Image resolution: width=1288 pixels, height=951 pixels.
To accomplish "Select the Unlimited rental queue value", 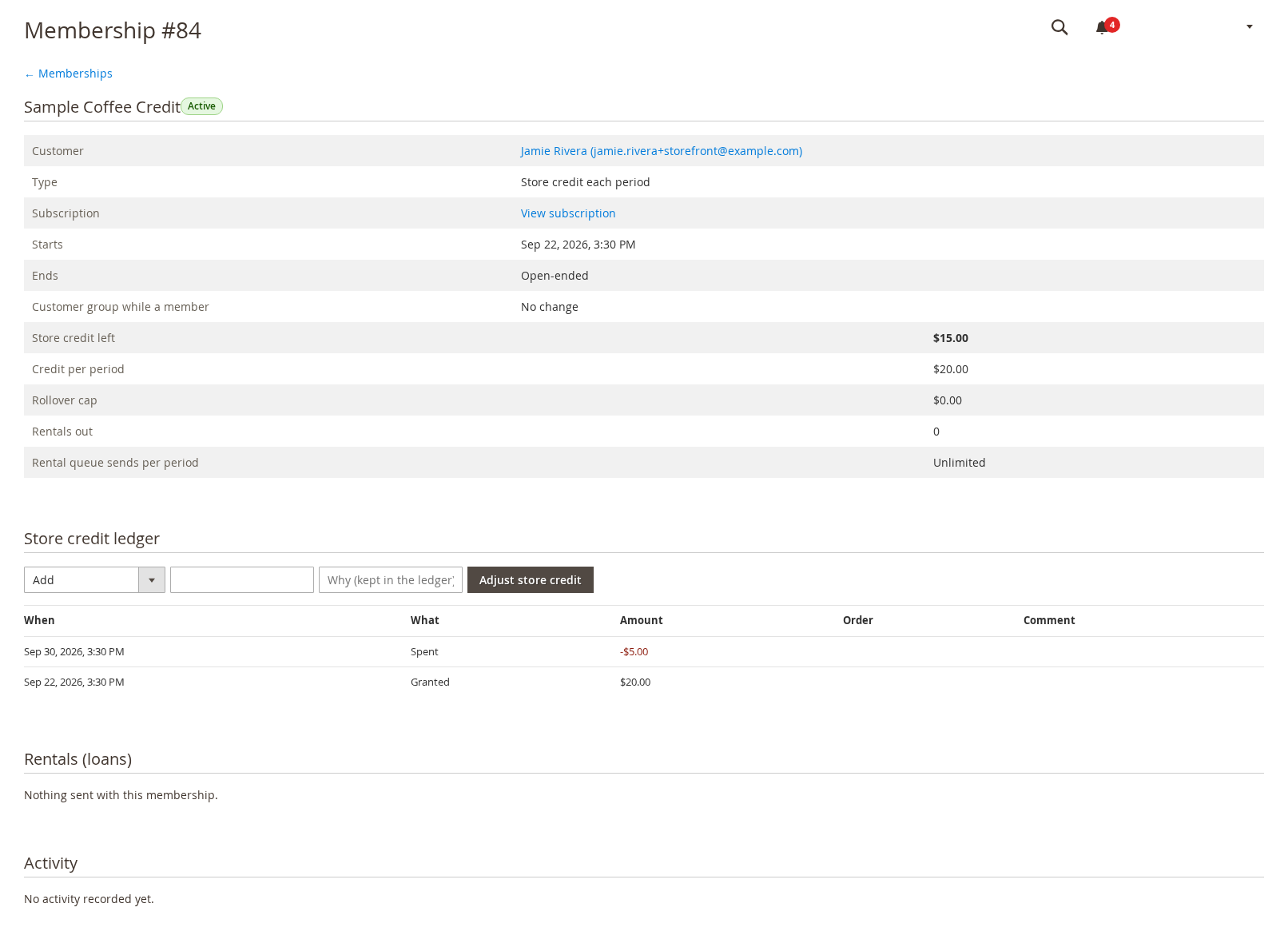I will click(960, 463).
